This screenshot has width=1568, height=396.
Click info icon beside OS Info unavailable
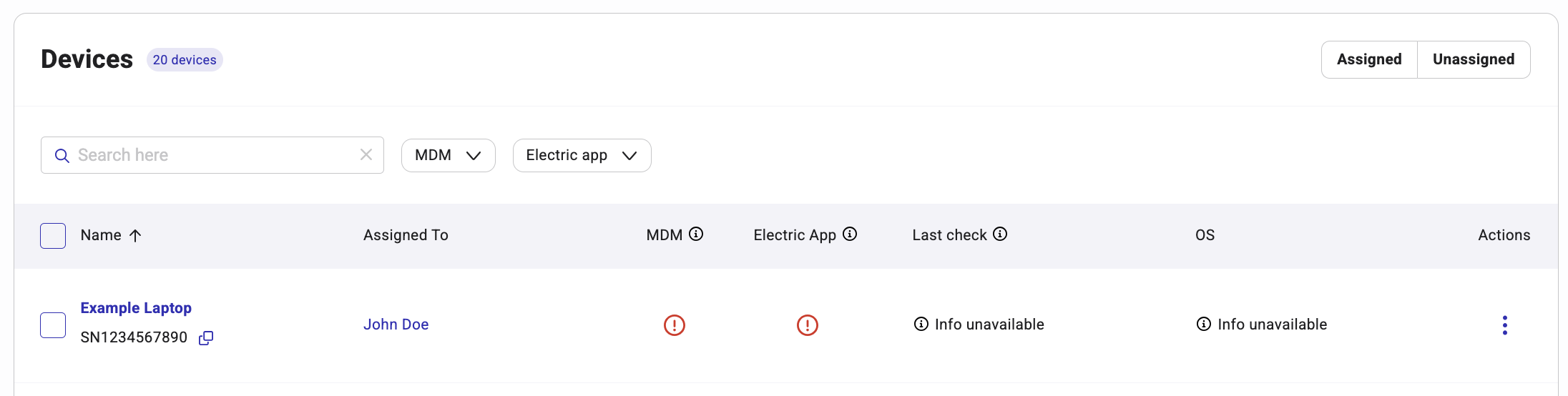click(x=1204, y=324)
